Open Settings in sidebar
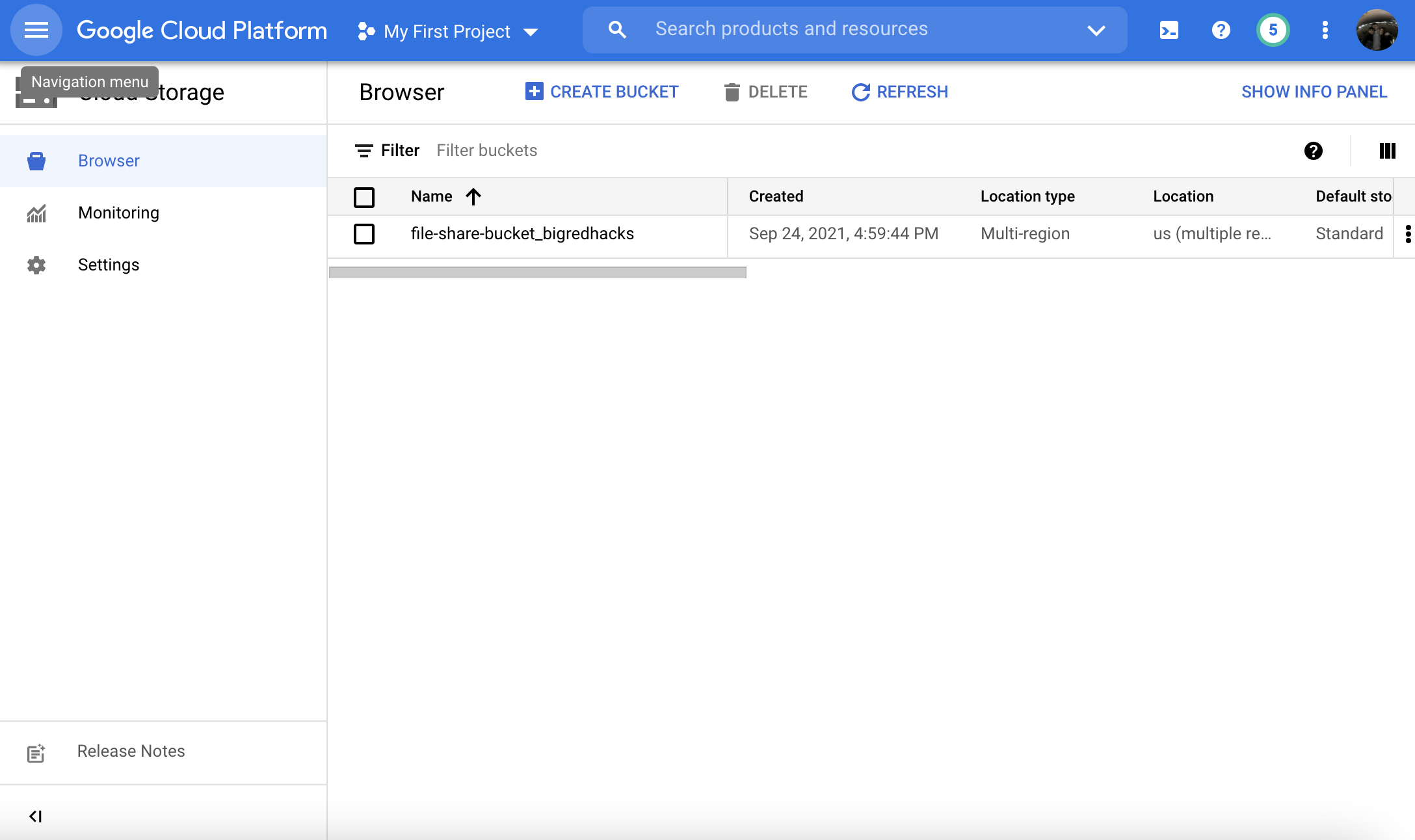 click(109, 265)
